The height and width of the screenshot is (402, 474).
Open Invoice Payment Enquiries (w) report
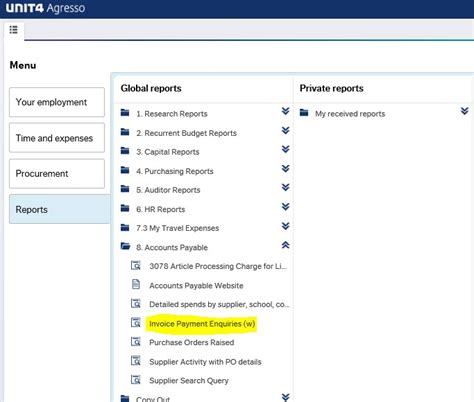[202, 324]
